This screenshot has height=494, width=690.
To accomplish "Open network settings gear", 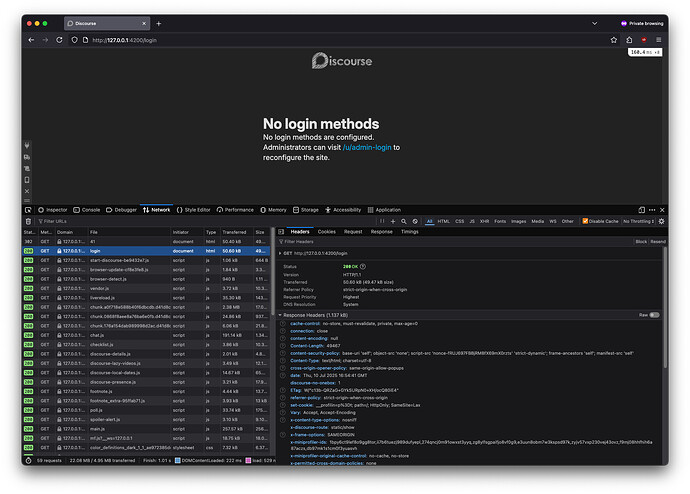I will point(661,221).
